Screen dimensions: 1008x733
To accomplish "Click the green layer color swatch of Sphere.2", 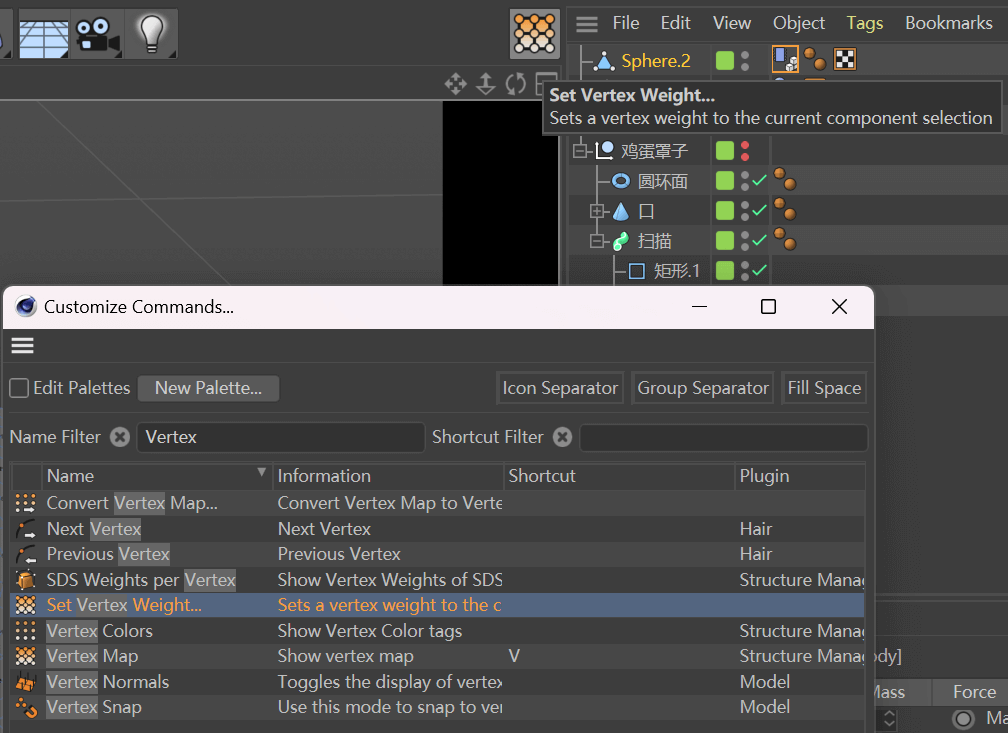I will pos(725,61).
